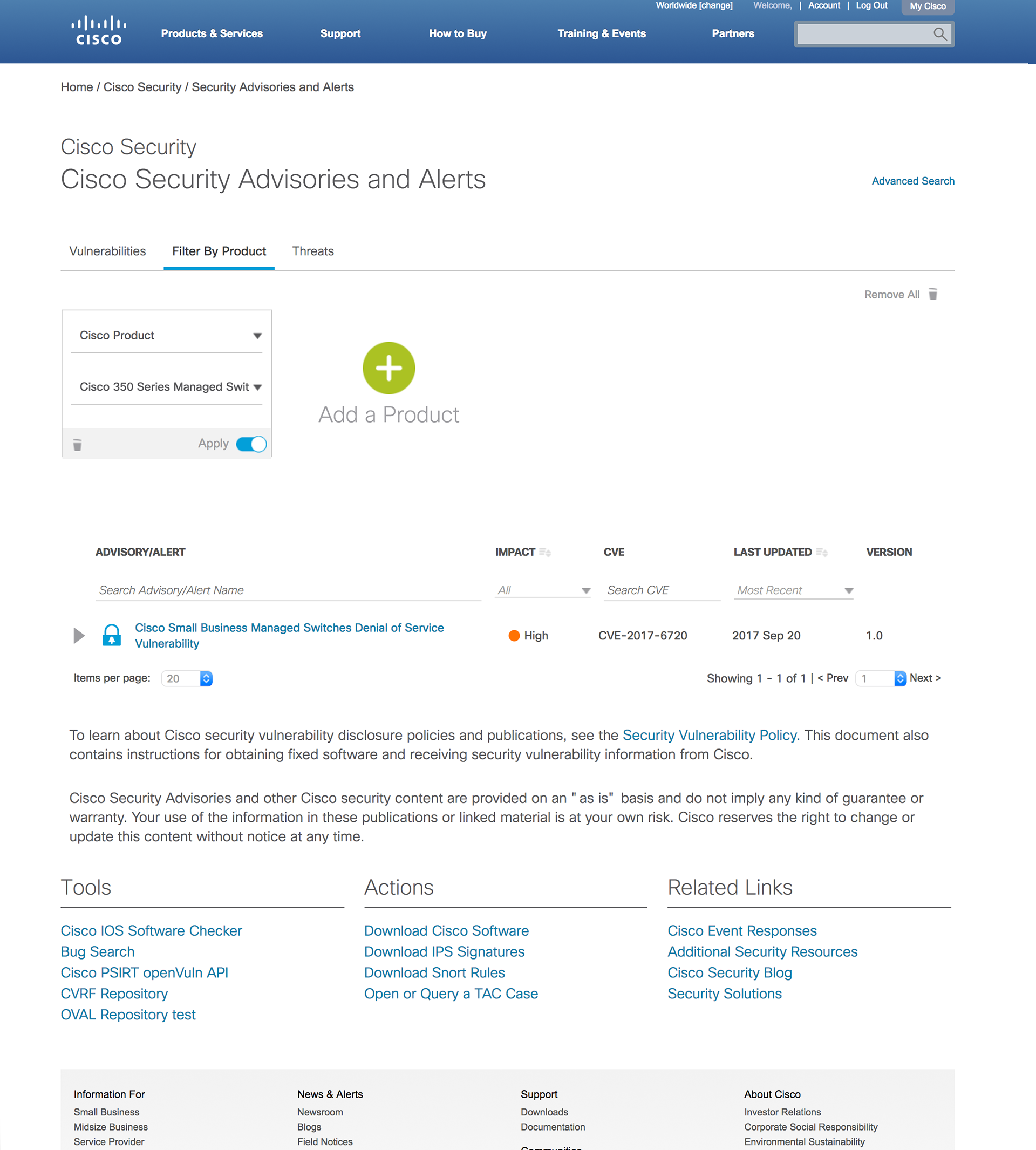
Task: Click the My Cisco button
Action: pyautogui.click(x=928, y=7)
